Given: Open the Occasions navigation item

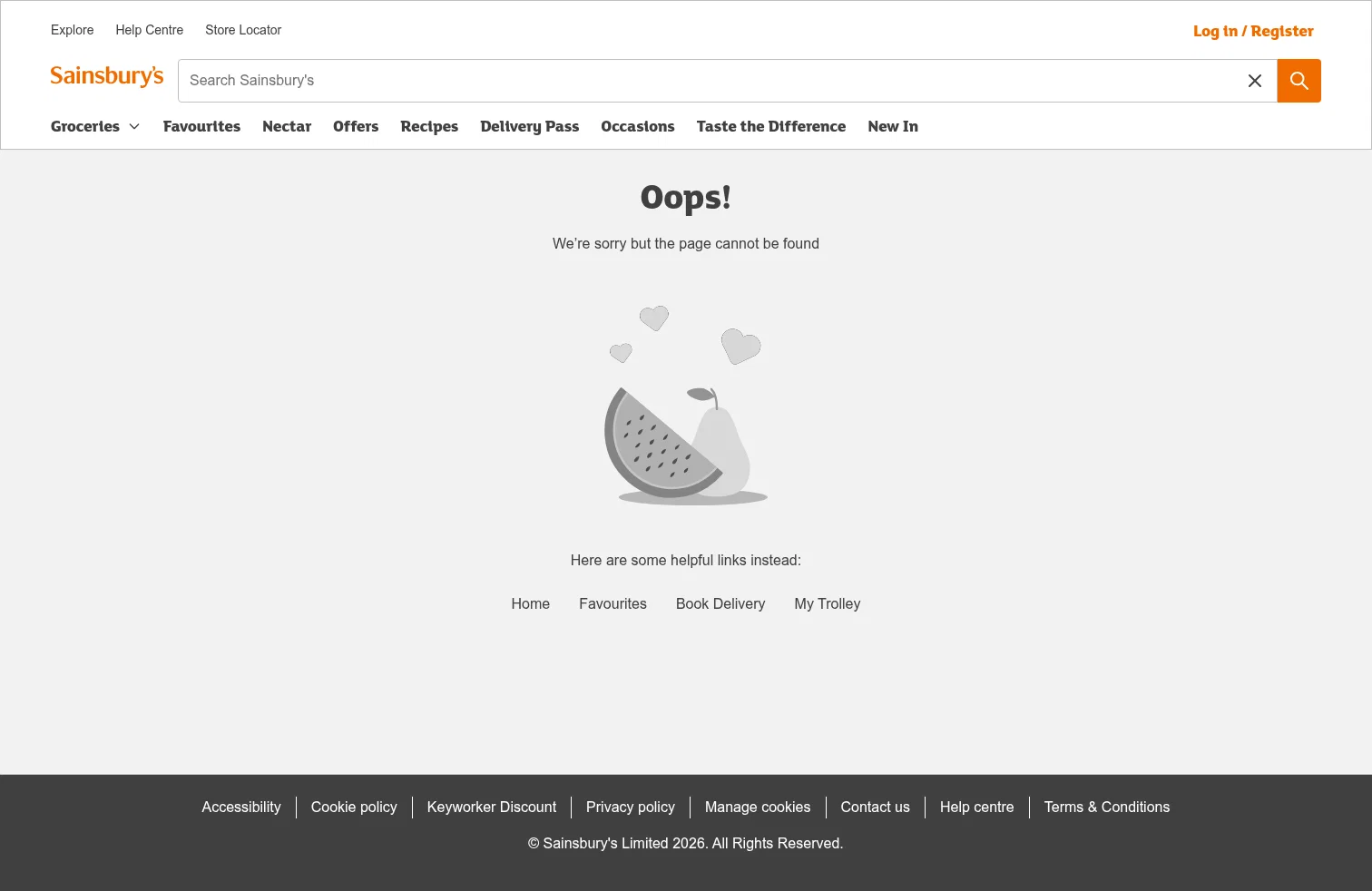Looking at the screenshot, I should tap(638, 126).
